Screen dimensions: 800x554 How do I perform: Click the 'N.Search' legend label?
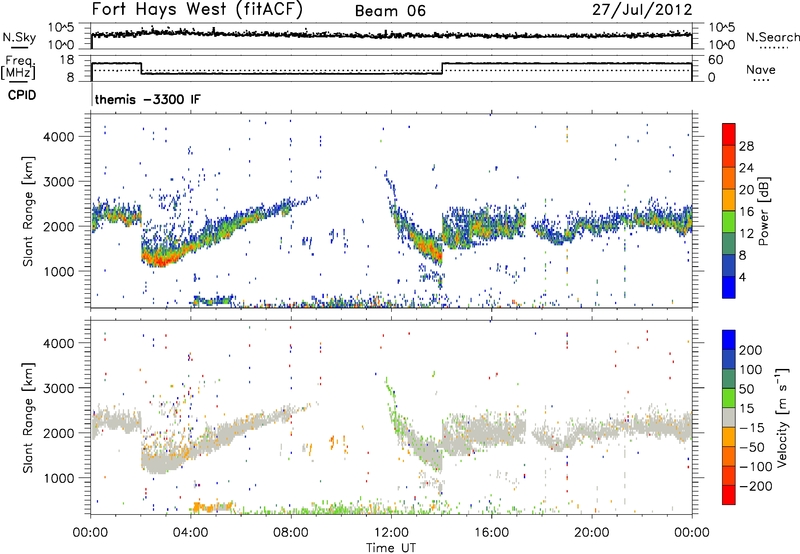[x=772, y=37]
